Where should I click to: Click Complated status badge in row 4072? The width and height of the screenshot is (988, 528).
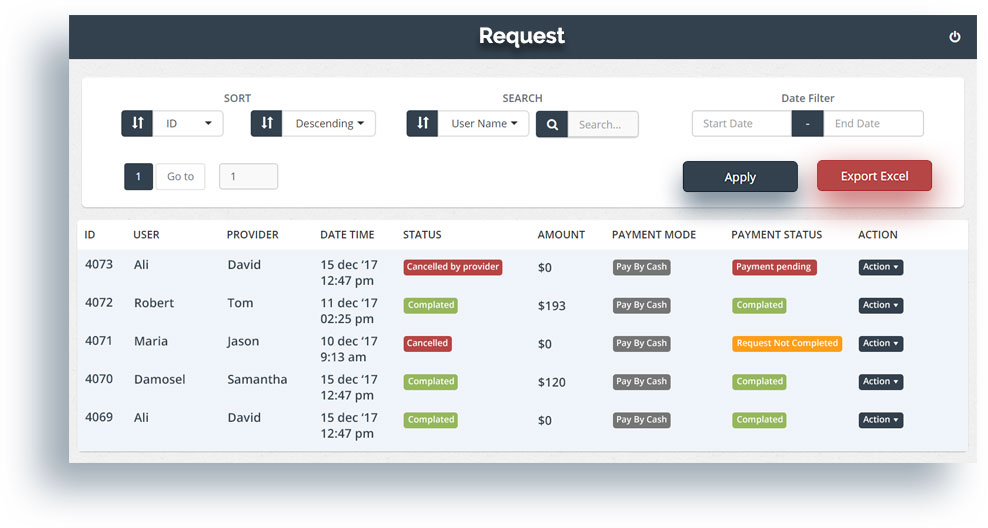(430, 305)
